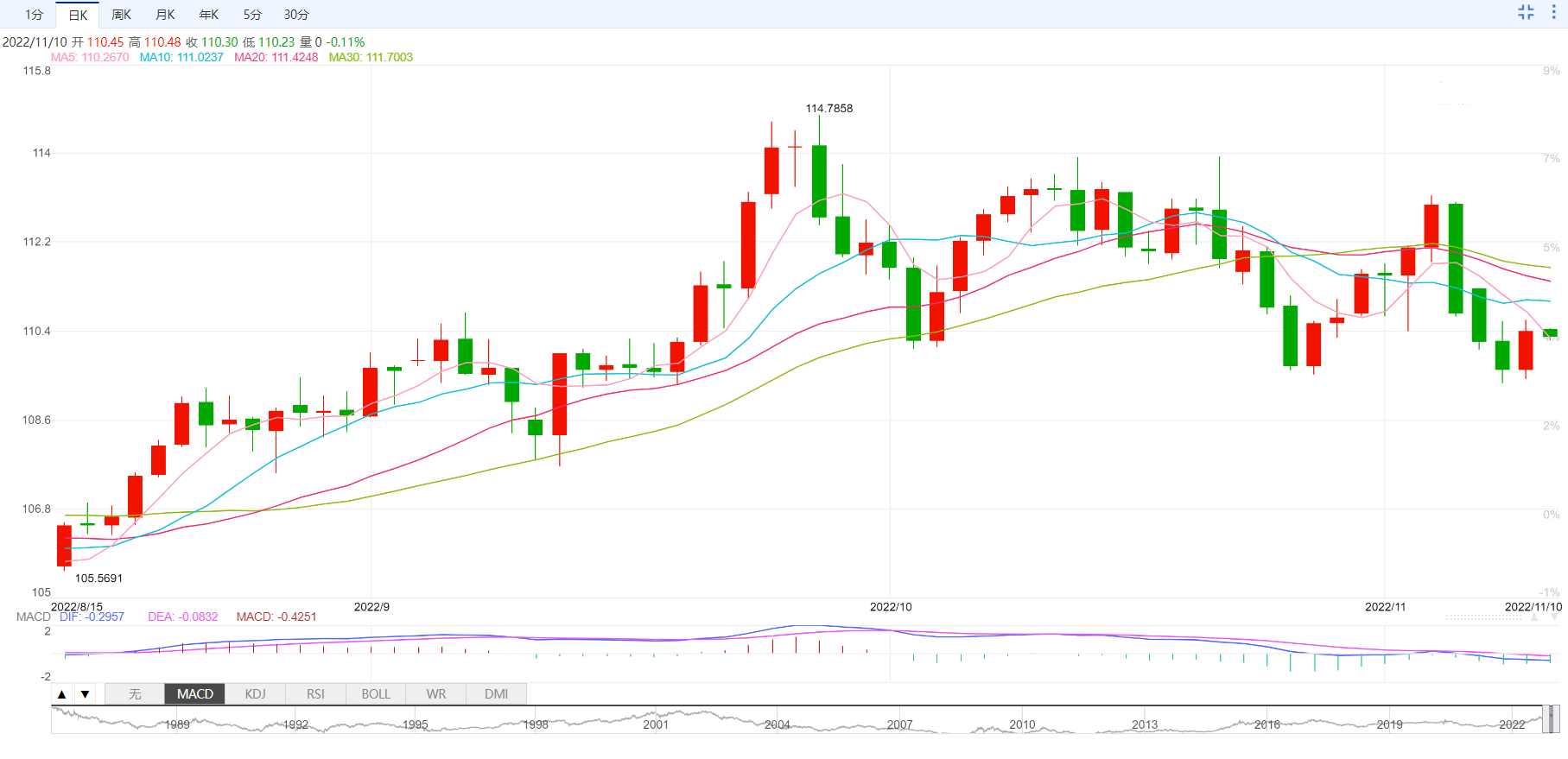The width and height of the screenshot is (1568, 759).
Task: Select the 5分 interval tab
Action: pyautogui.click(x=252, y=15)
